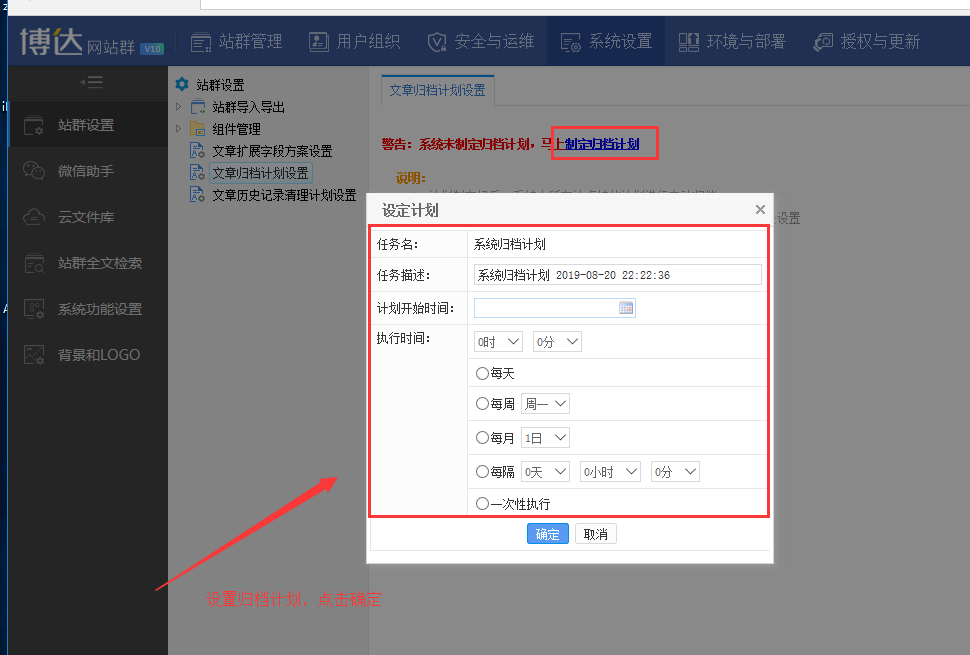Click the calendar icon in start time field
The height and width of the screenshot is (655, 970).
click(626, 308)
